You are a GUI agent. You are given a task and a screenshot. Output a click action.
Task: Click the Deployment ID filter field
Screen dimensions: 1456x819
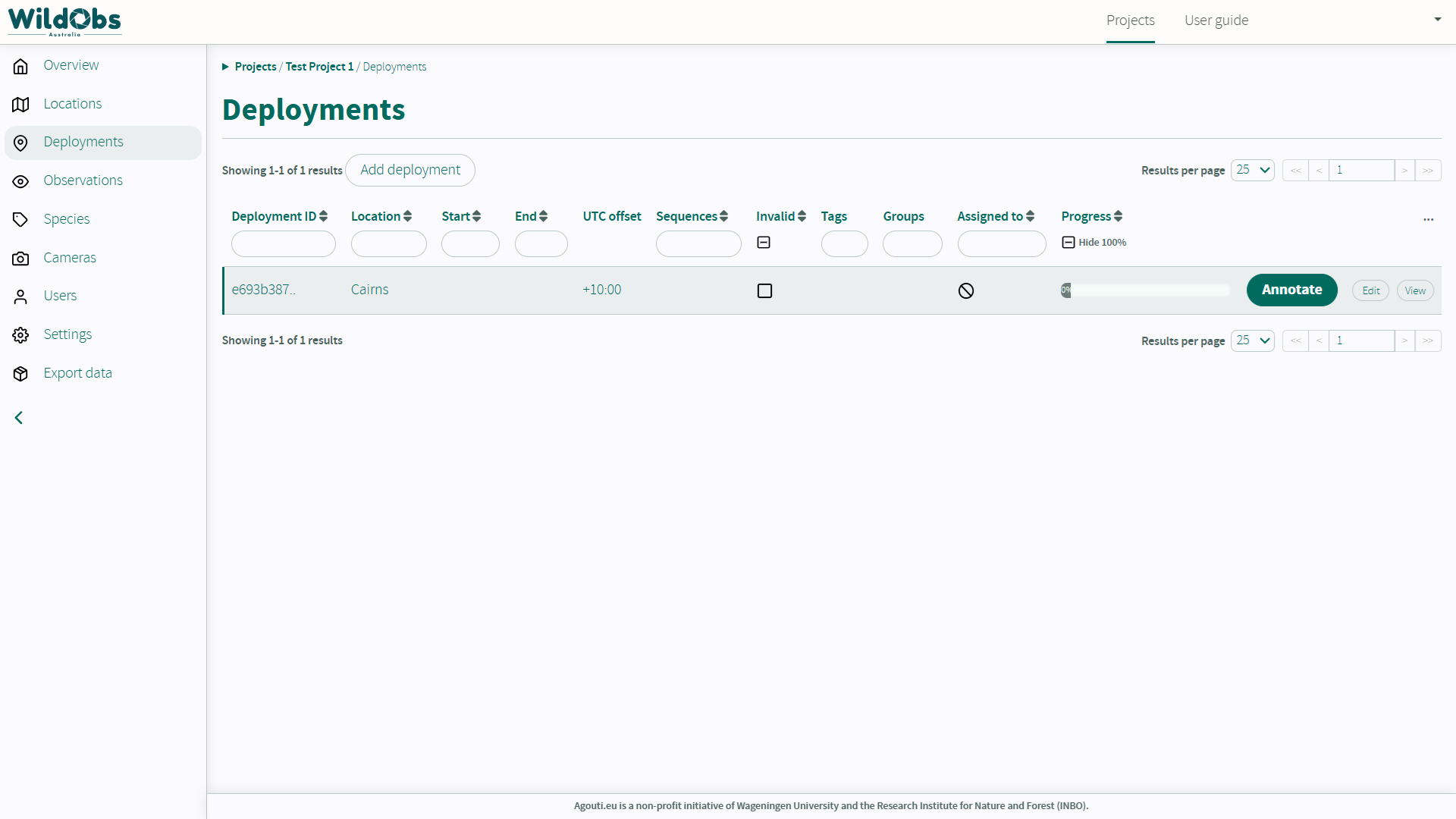pos(283,244)
